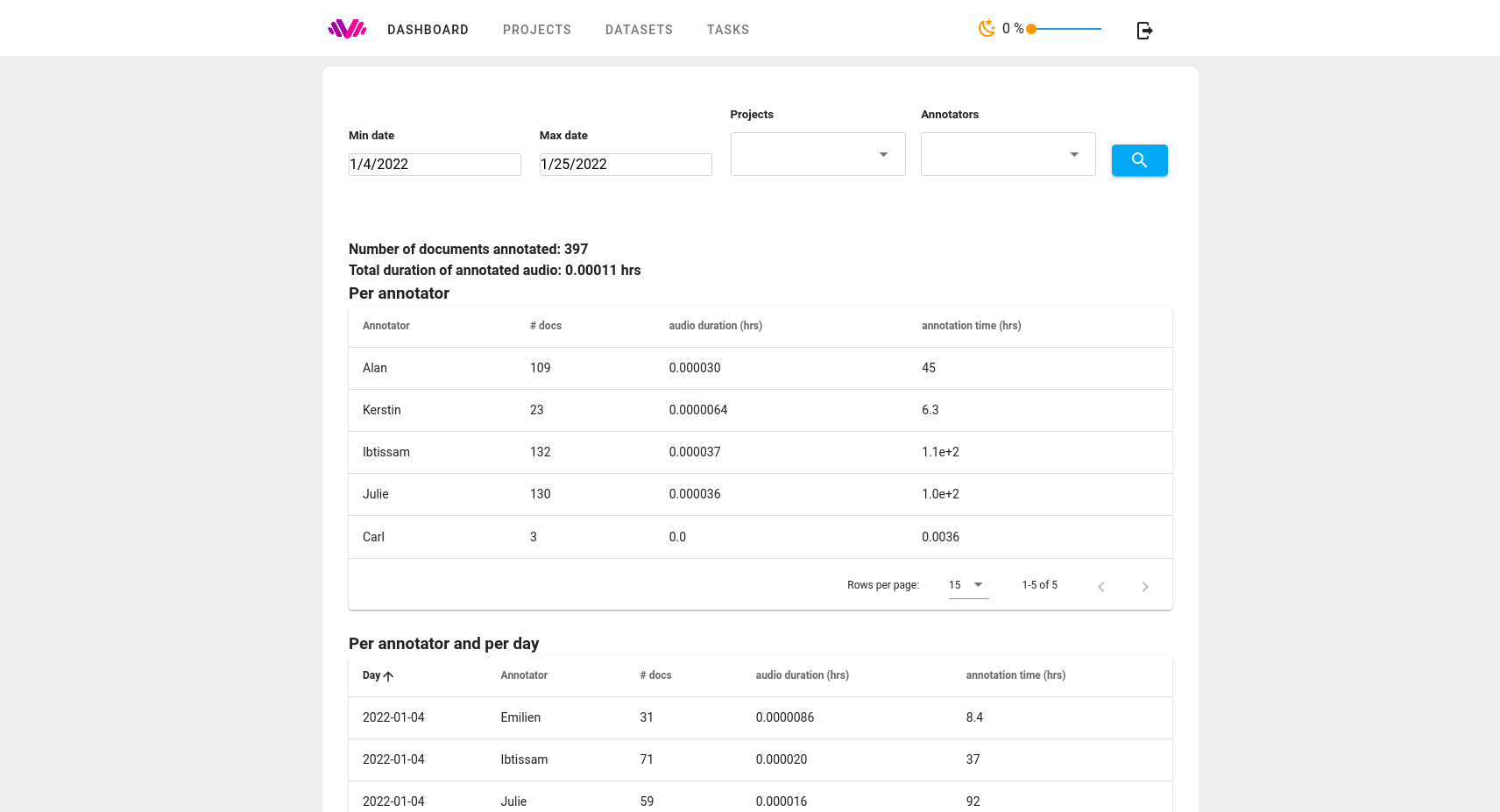Screen dimensions: 1500x812
Task: Click total duration of annotated audio text
Action: (x=495, y=271)
